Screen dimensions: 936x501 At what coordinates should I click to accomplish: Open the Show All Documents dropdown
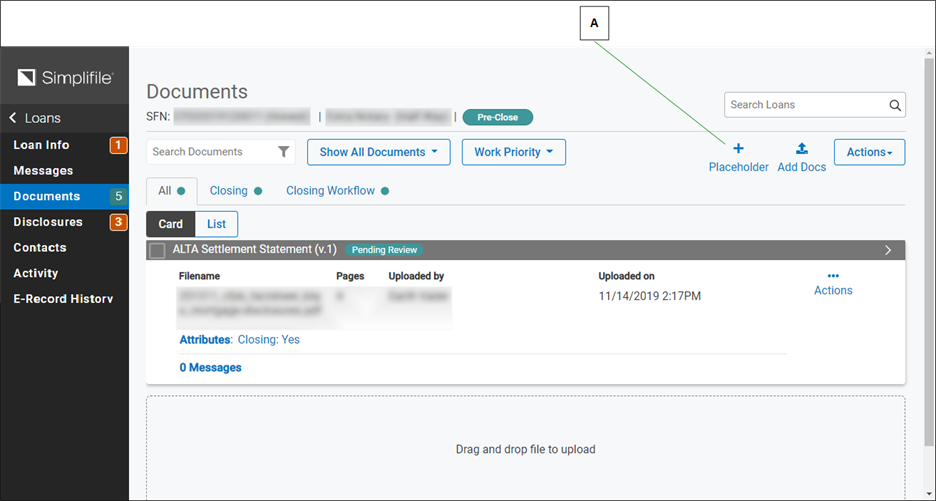(378, 152)
